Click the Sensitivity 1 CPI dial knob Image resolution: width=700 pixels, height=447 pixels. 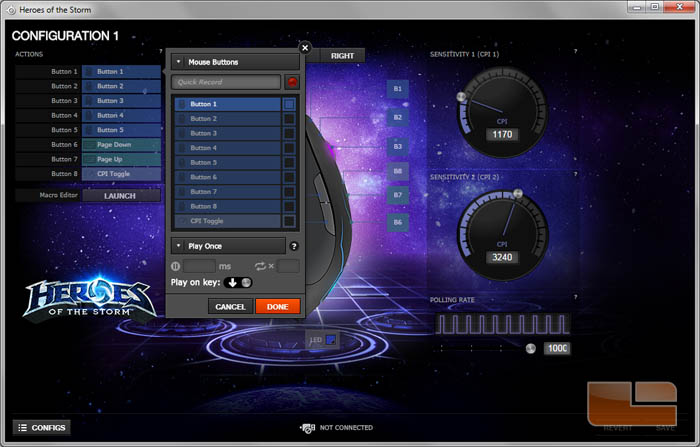[461, 96]
